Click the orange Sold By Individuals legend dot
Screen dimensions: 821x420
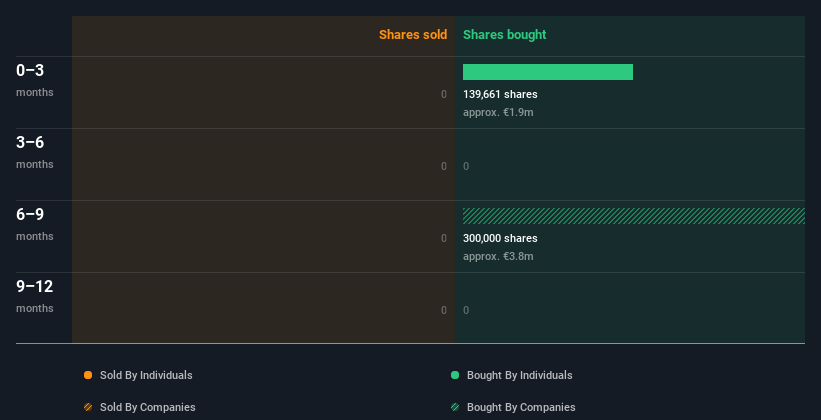[x=88, y=375]
